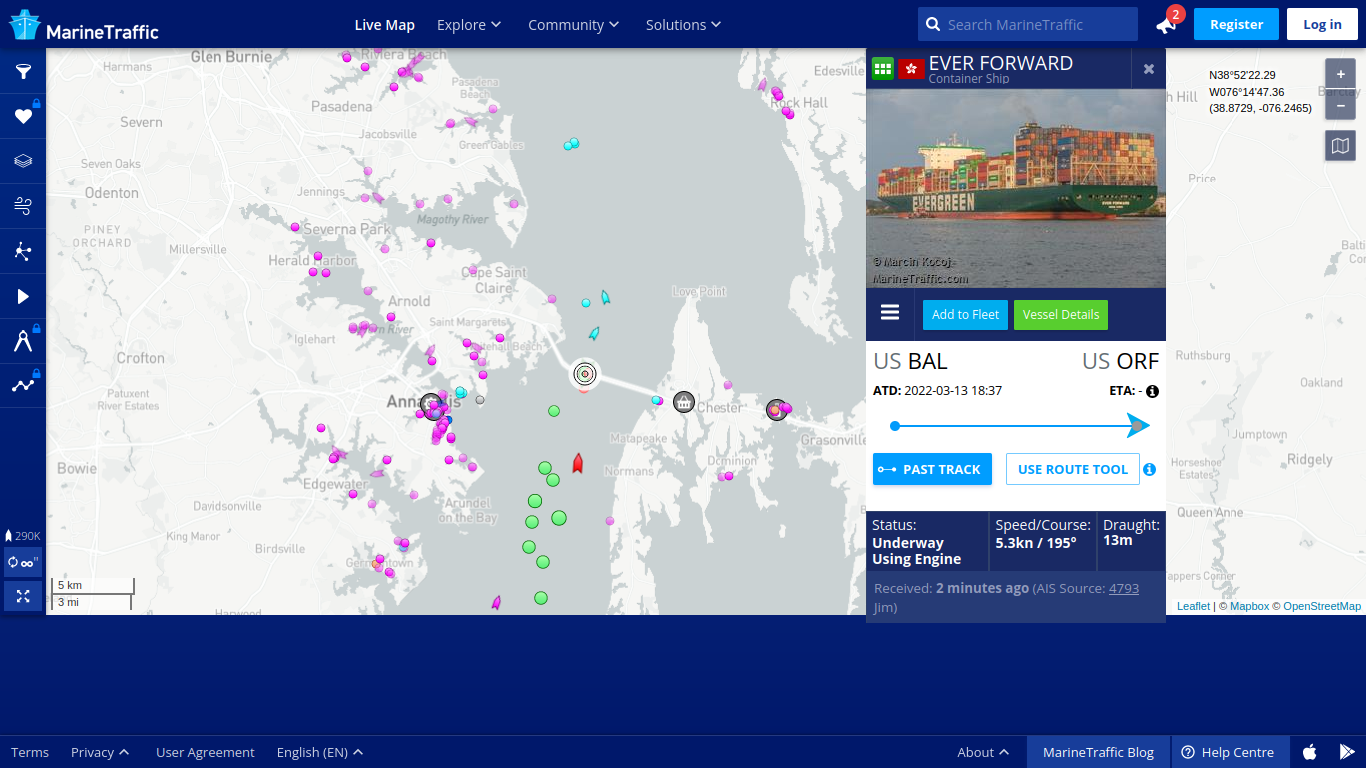The width and height of the screenshot is (1366, 768).
Task: Open the User Agreement link
Action: [x=205, y=752]
